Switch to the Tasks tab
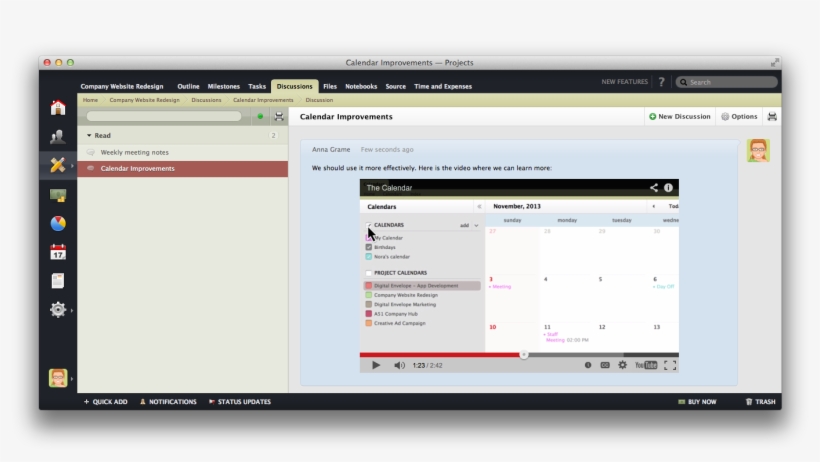The height and width of the screenshot is (462, 820). (257, 86)
